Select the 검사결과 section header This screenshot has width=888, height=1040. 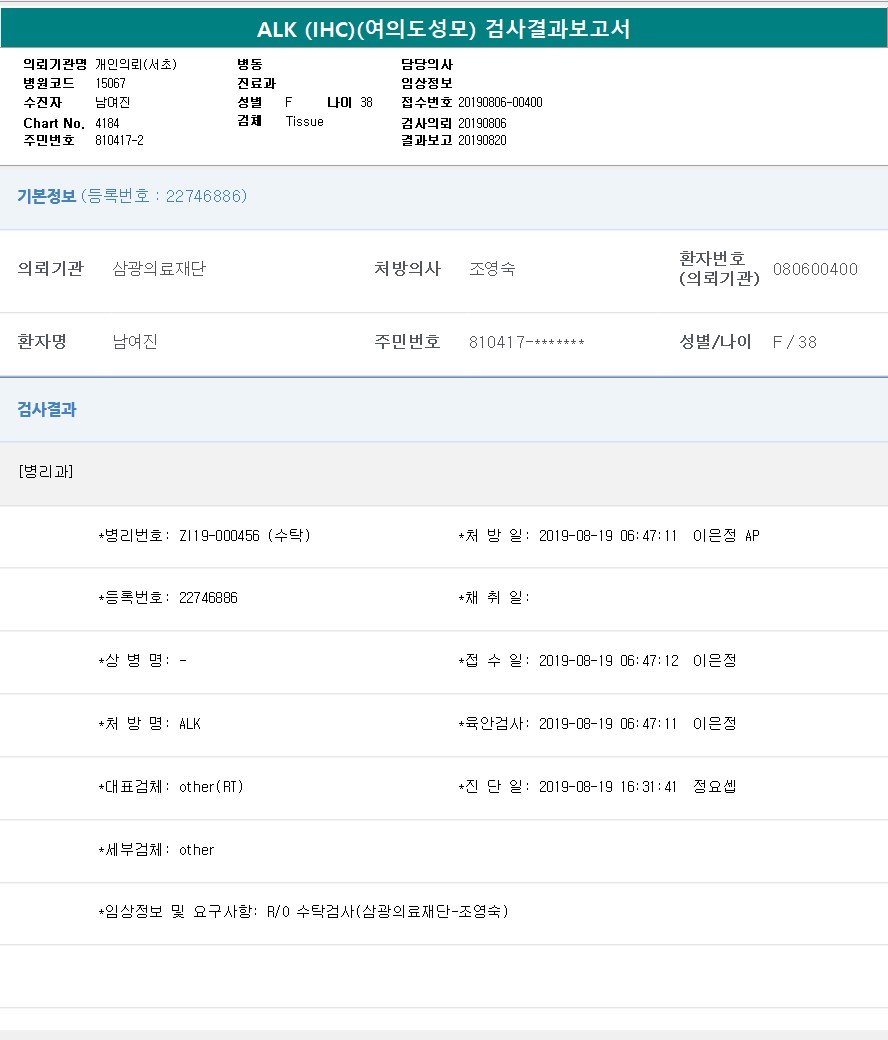click(47, 409)
